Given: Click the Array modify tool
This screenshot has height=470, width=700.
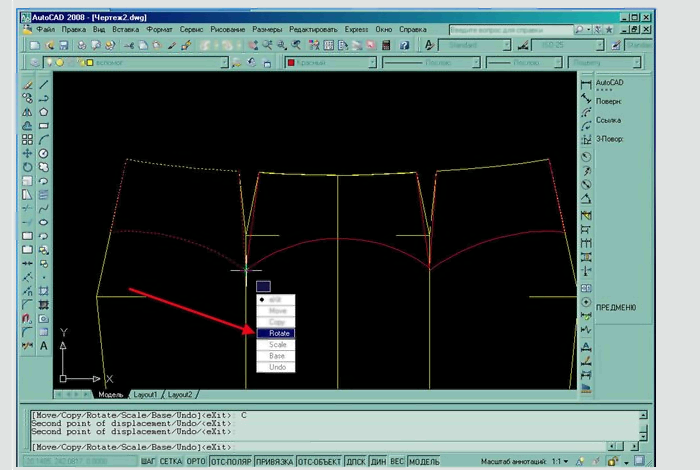Looking at the screenshot, I should pyautogui.click(x=27, y=140).
